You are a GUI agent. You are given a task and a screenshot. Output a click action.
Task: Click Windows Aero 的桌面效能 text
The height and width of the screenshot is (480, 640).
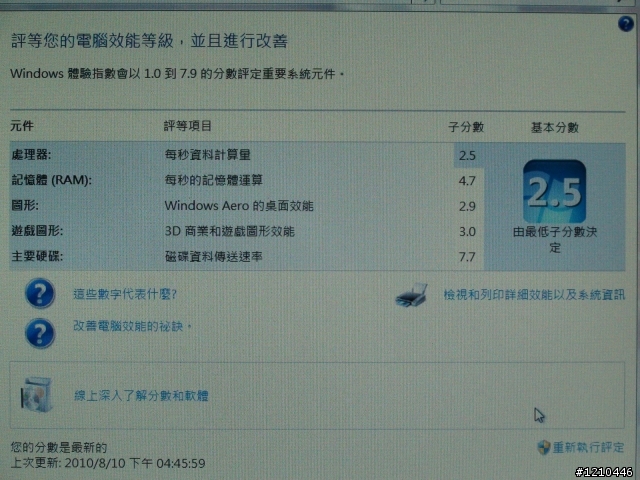(239, 206)
